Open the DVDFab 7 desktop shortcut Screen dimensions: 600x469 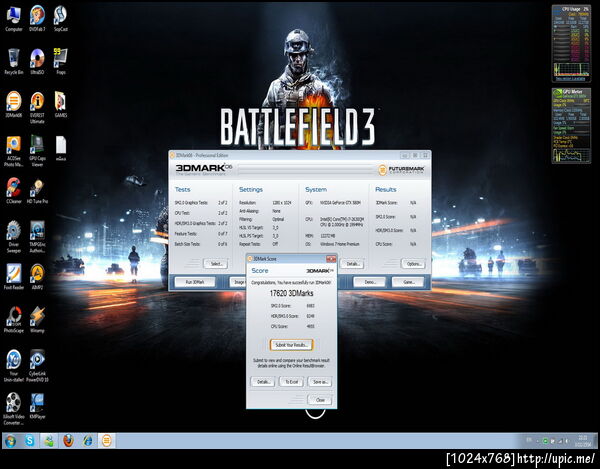pyautogui.click(x=37, y=18)
